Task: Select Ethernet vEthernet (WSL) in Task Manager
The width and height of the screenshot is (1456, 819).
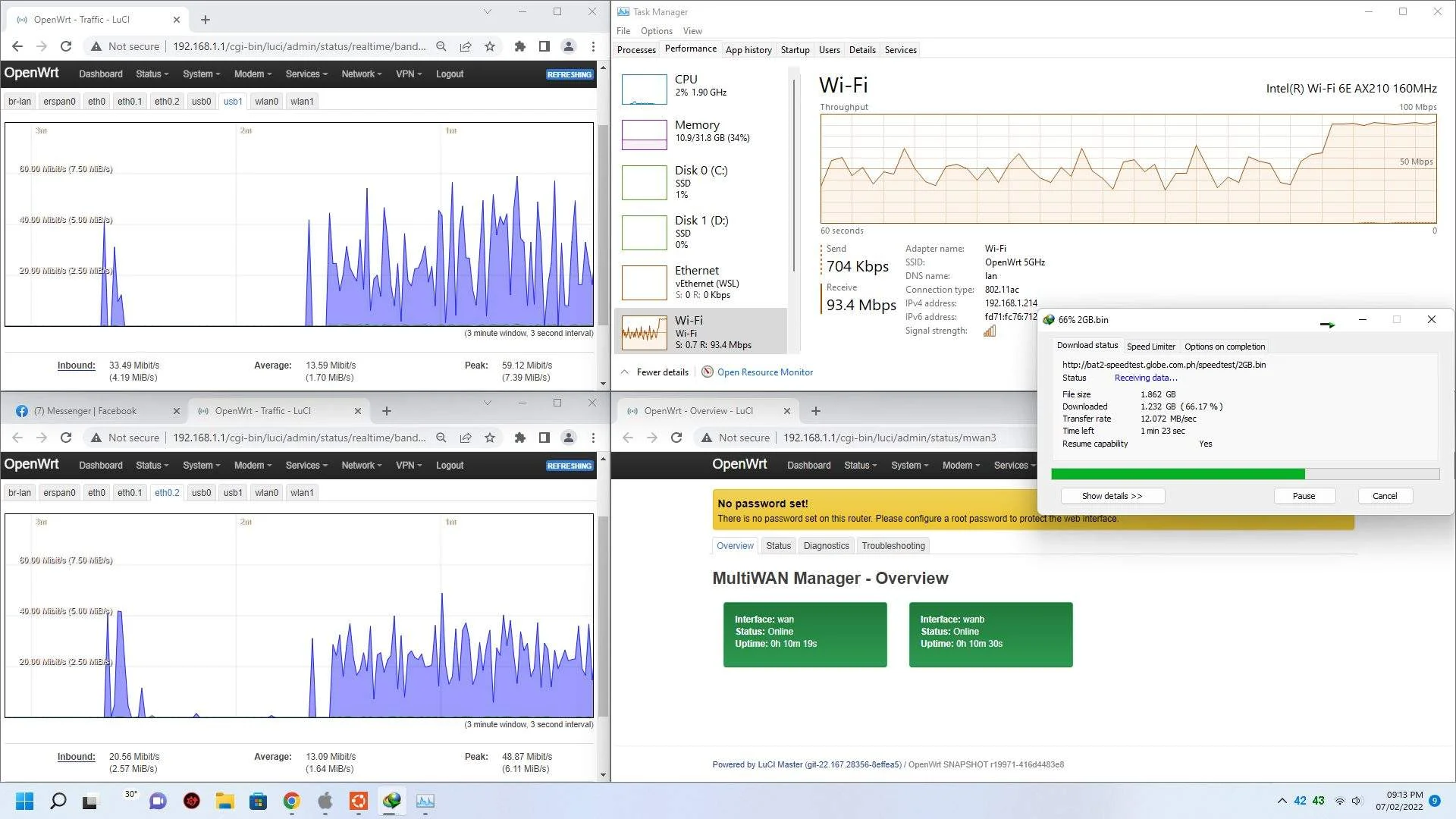Action: point(701,281)
